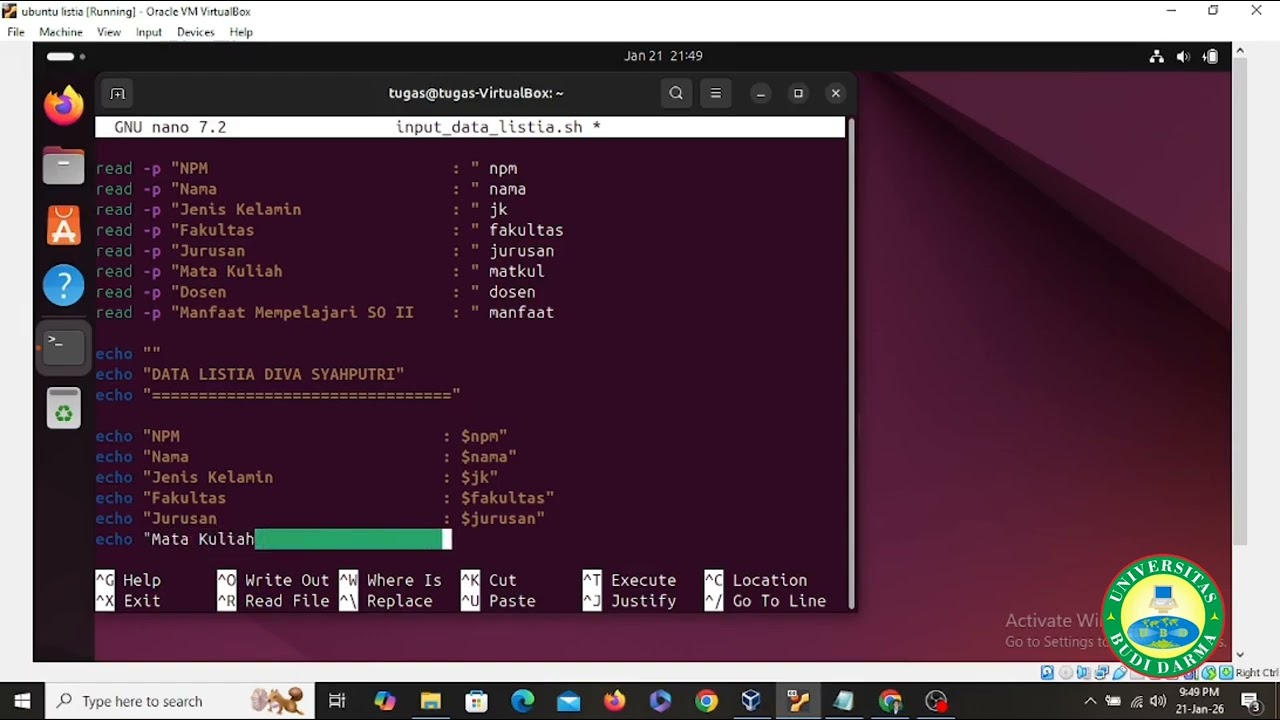Viewport: 1280px width, 720px height.
Task: Open the VirtualBox Help menu
Action: (241, 32)
